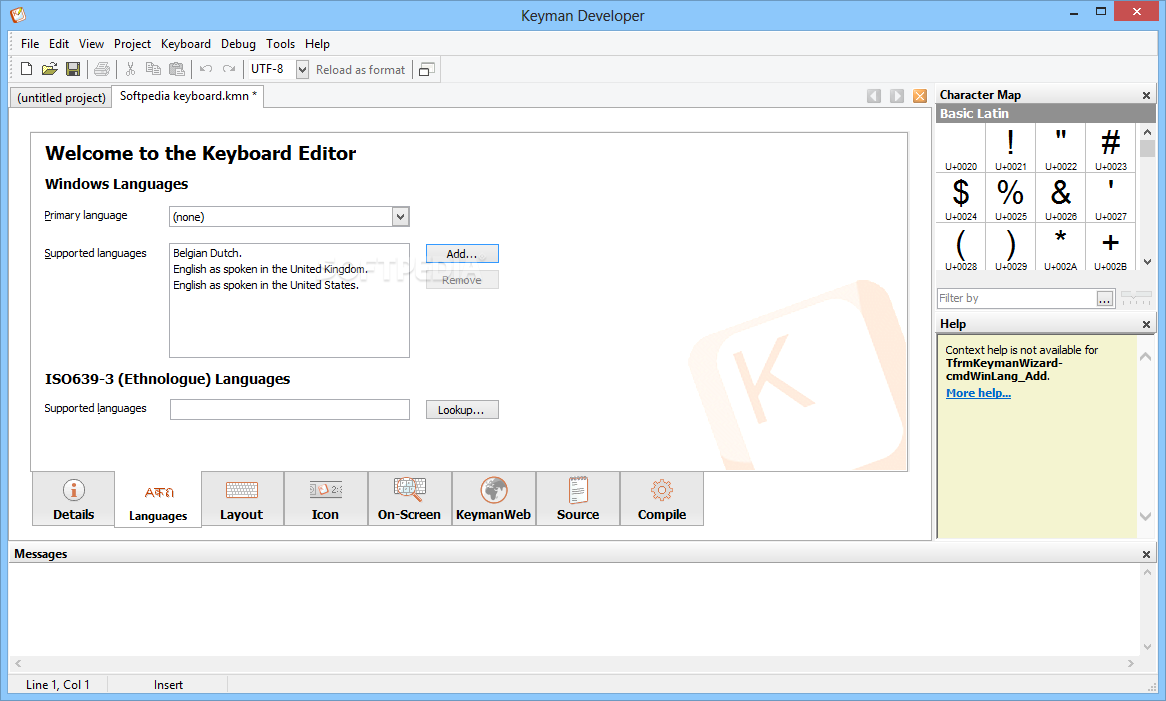
Task: Select the Languages editor tab
Action: click(x=158, y=500)
